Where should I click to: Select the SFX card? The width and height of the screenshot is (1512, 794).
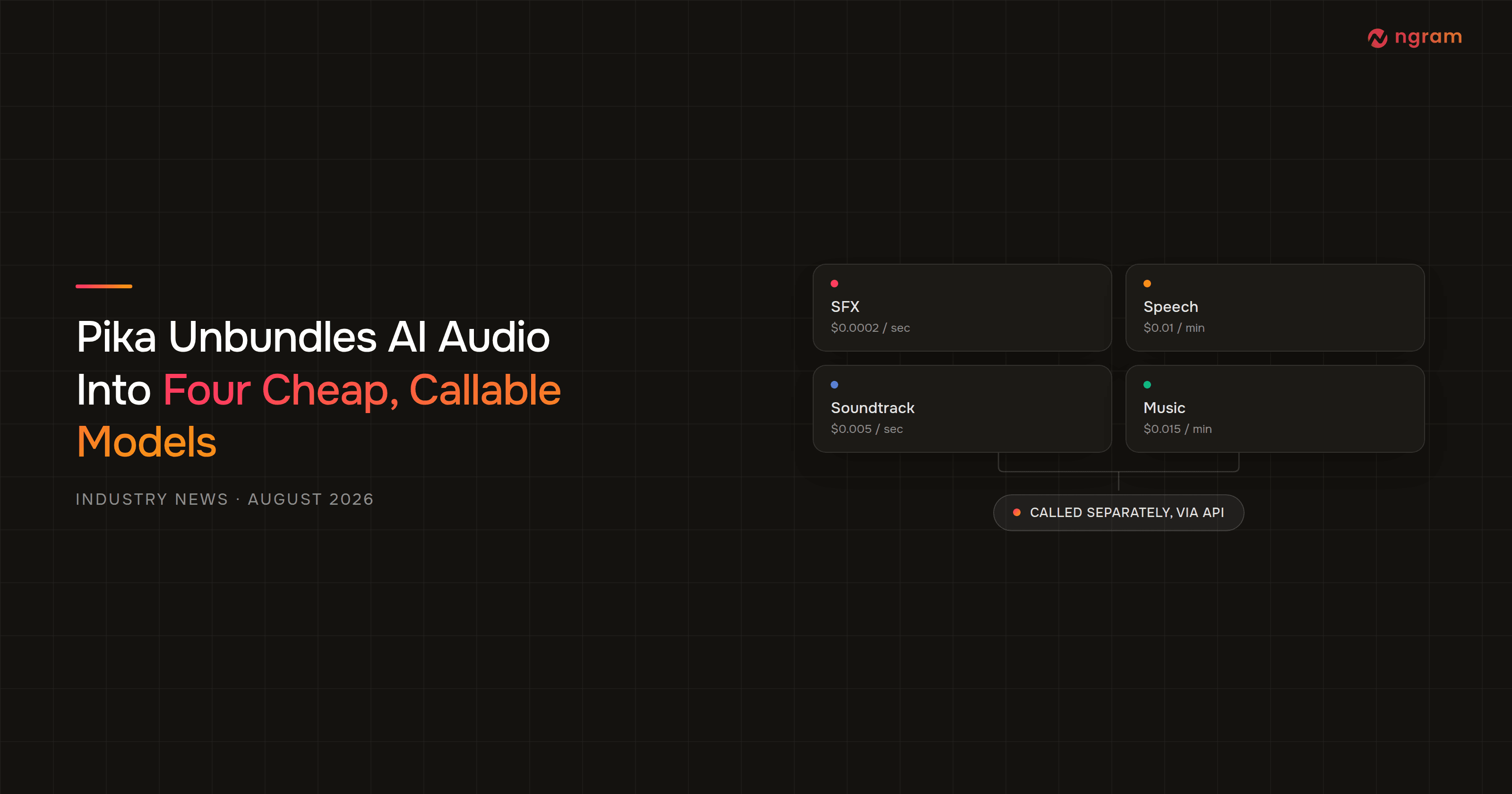[x=962, y=308]
